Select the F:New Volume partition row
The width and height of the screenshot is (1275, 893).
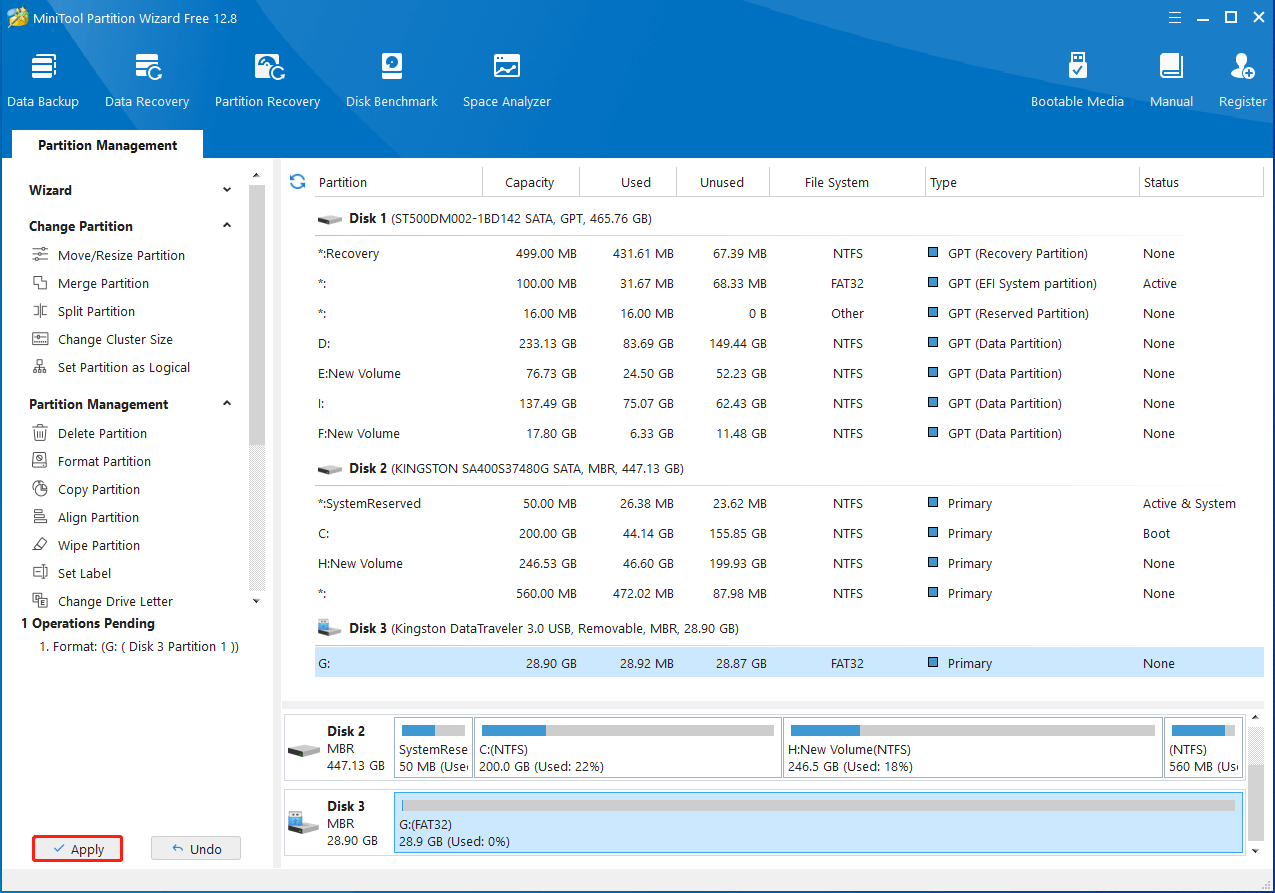click(789, 434)
